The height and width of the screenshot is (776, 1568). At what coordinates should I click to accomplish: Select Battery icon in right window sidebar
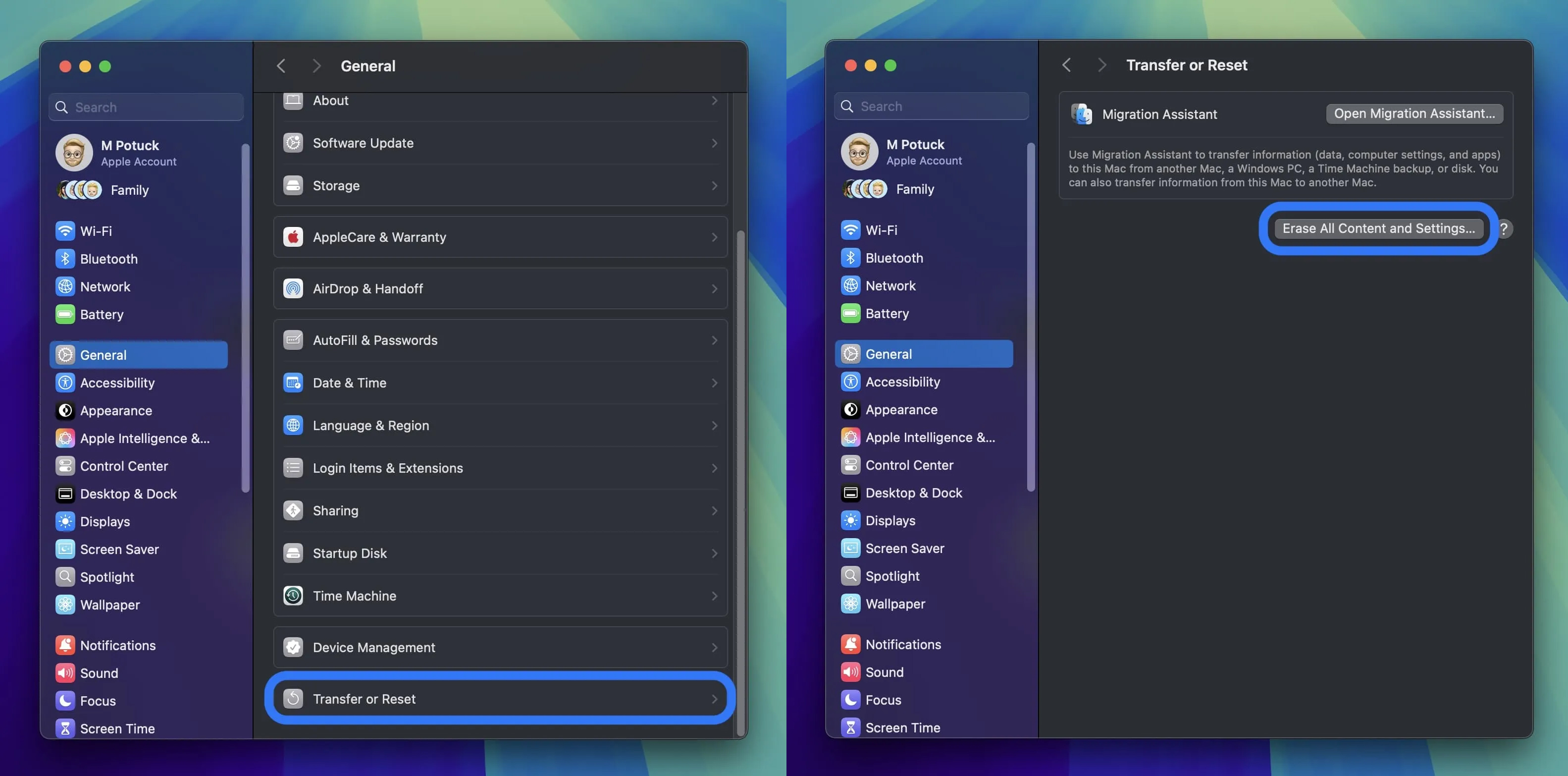[850, 313]
